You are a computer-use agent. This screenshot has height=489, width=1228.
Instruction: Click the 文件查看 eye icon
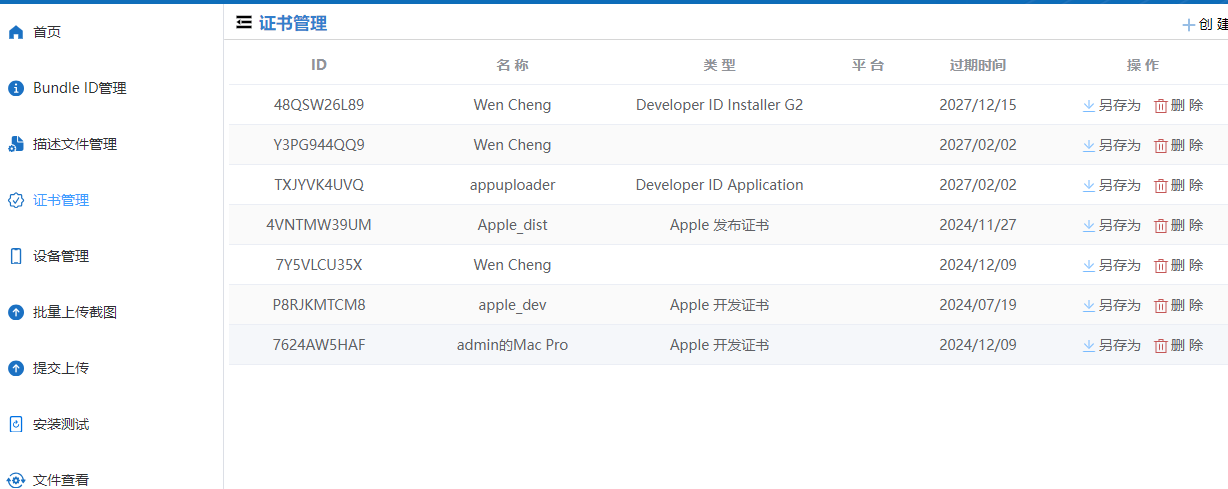(15, 480)
